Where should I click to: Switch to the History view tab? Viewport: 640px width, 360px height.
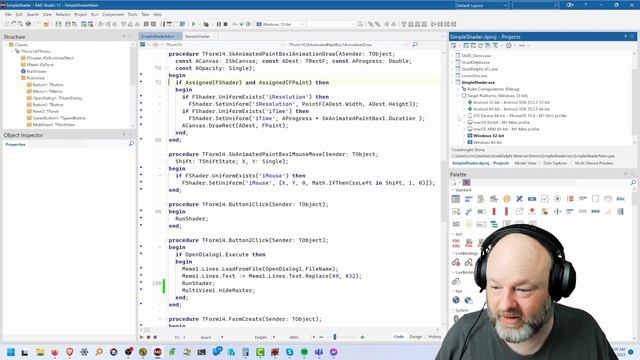tap(435, 337)
